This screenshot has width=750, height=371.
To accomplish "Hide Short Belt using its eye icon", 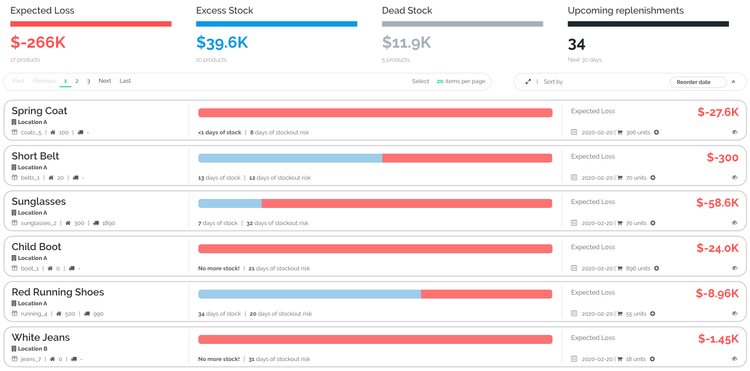I will click(x=735, y=178).
